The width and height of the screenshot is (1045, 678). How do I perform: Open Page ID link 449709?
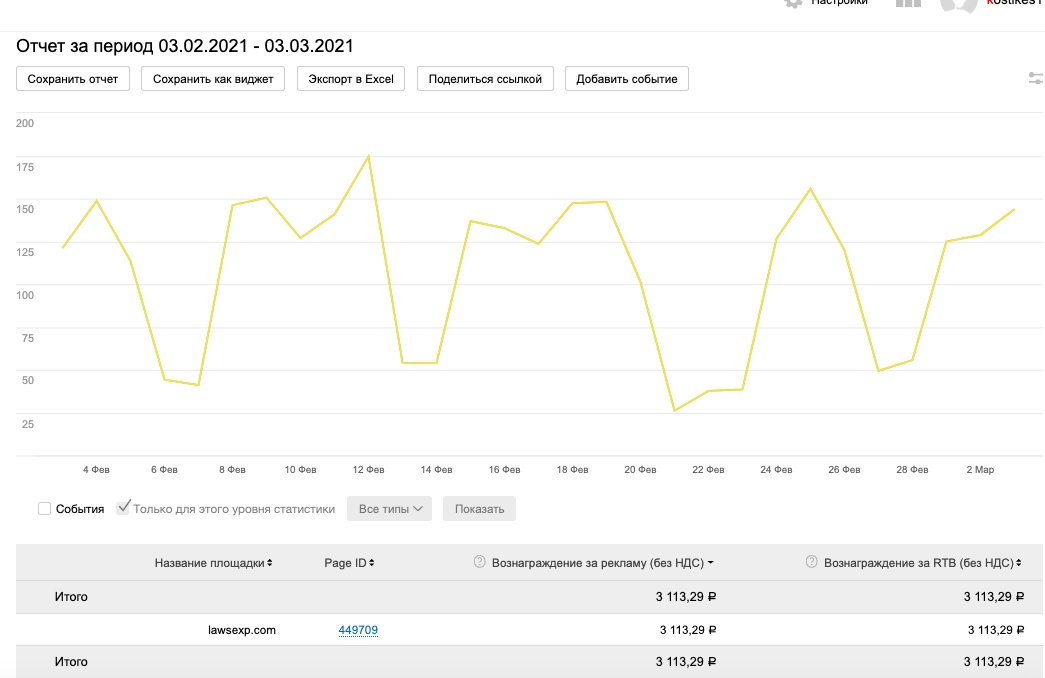tap(358, 630)
